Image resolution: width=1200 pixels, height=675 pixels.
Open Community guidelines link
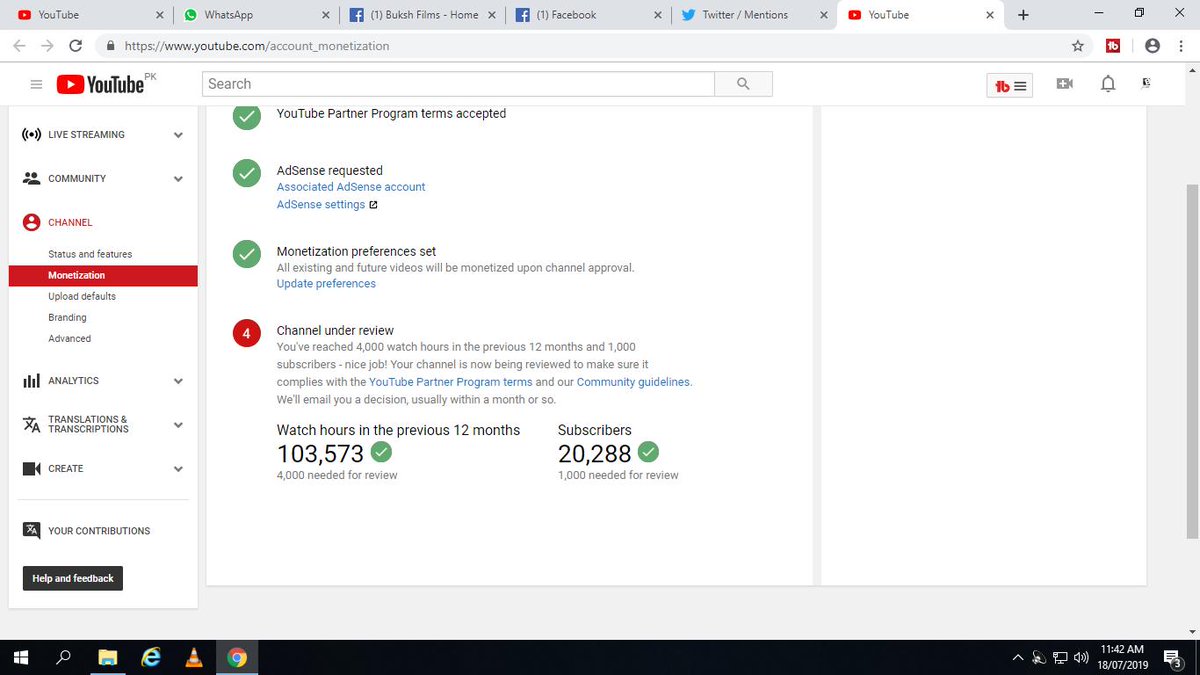(633, 382)
